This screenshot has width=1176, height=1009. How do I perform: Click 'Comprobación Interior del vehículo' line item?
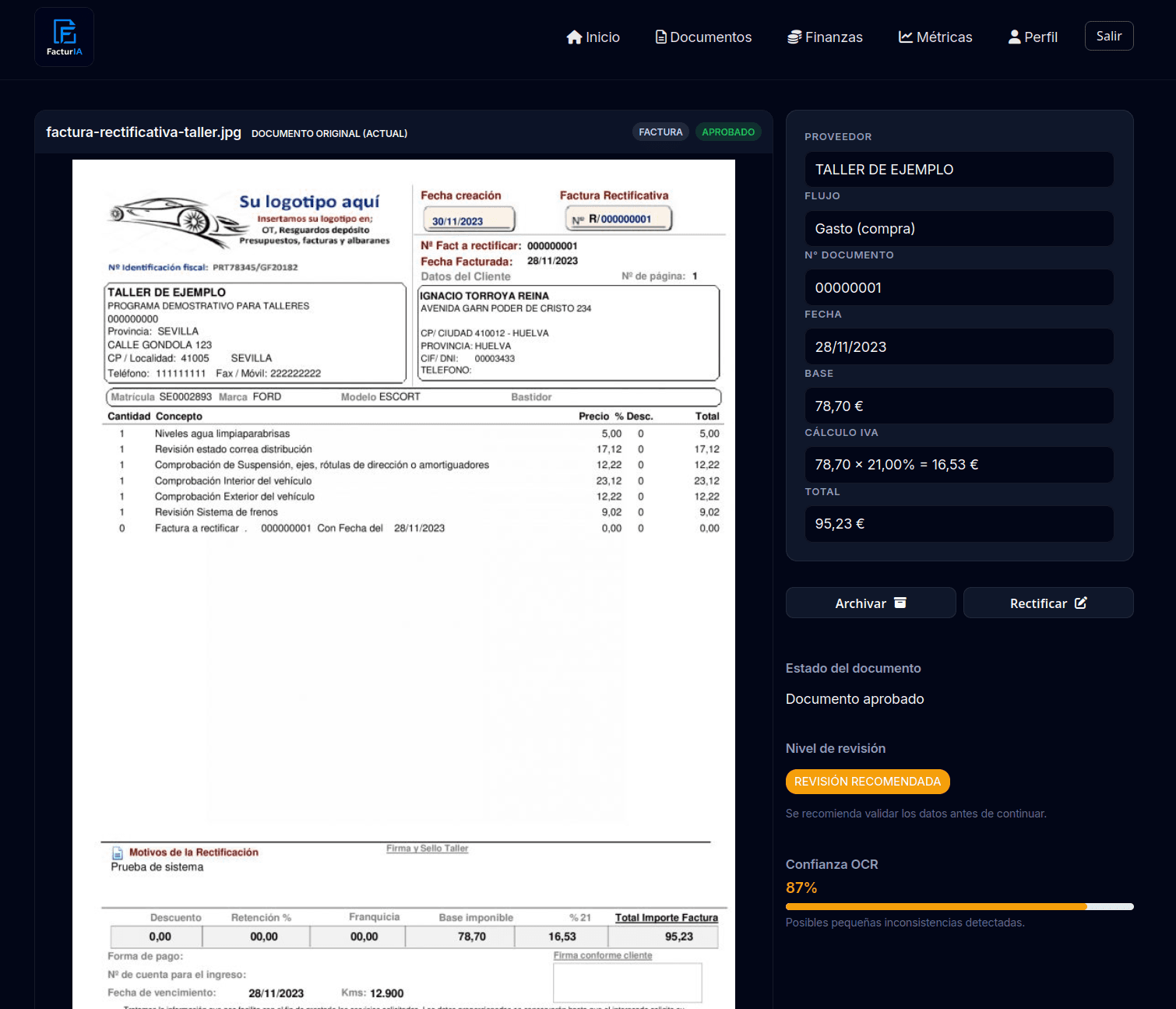[x=233, y=481]
